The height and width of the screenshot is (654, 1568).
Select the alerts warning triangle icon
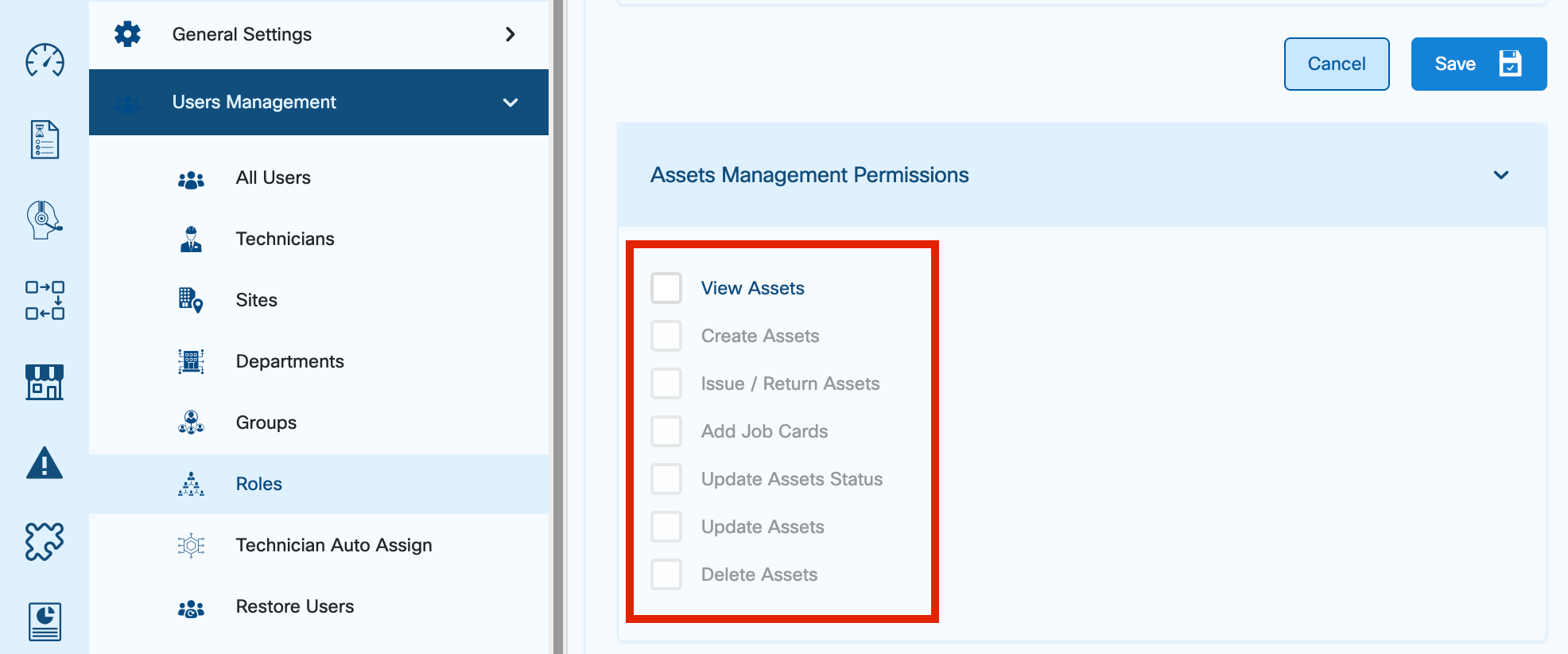[x=45, y=463]
